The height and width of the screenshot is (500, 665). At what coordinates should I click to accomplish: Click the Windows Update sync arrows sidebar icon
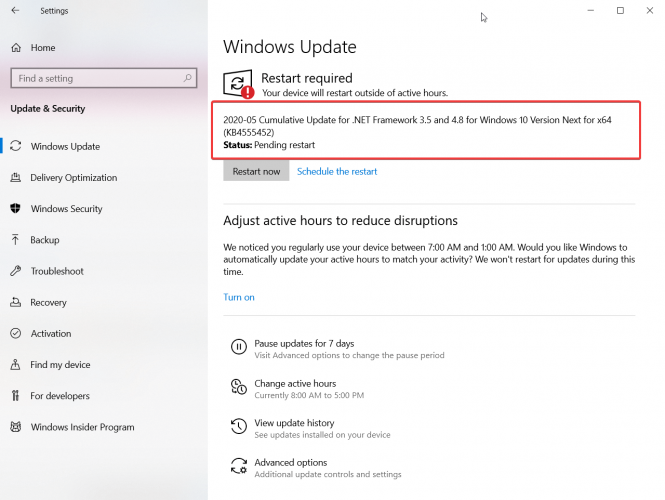(16, 146)
